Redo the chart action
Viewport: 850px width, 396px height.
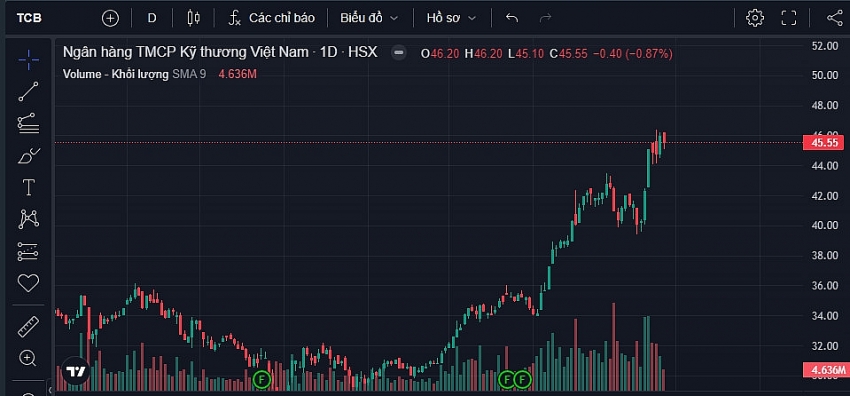click(545, 18)
